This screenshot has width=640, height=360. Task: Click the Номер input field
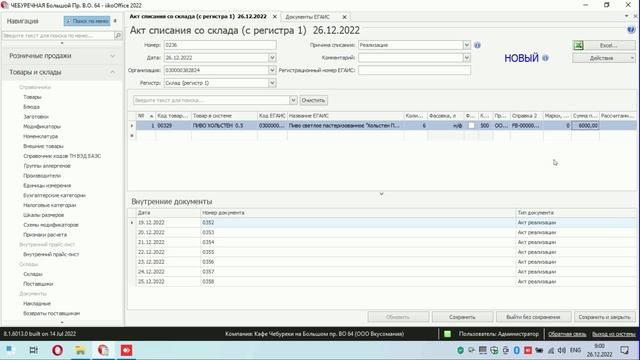click(220, 45)
